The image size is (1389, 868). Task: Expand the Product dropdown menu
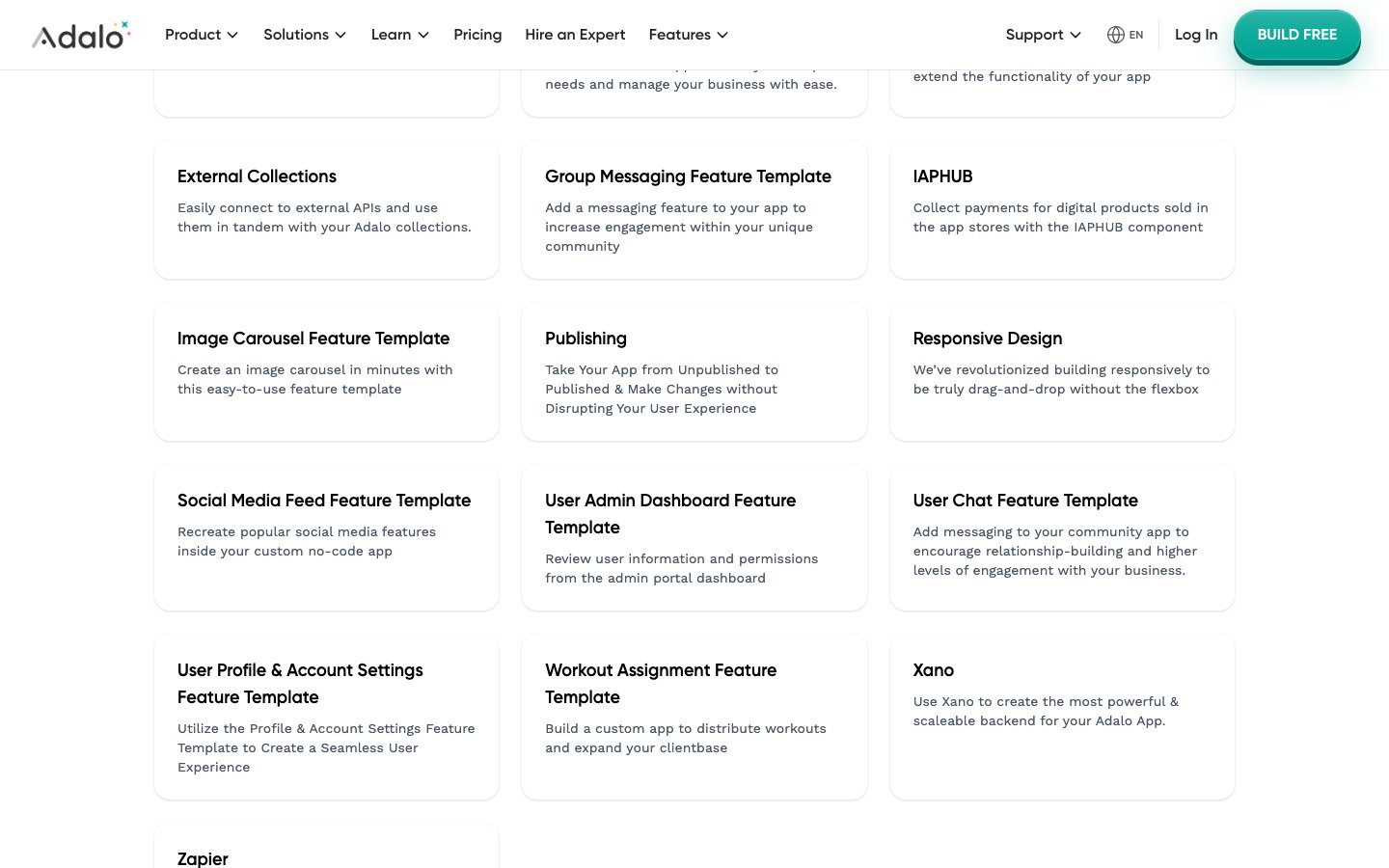coord(201,35)
